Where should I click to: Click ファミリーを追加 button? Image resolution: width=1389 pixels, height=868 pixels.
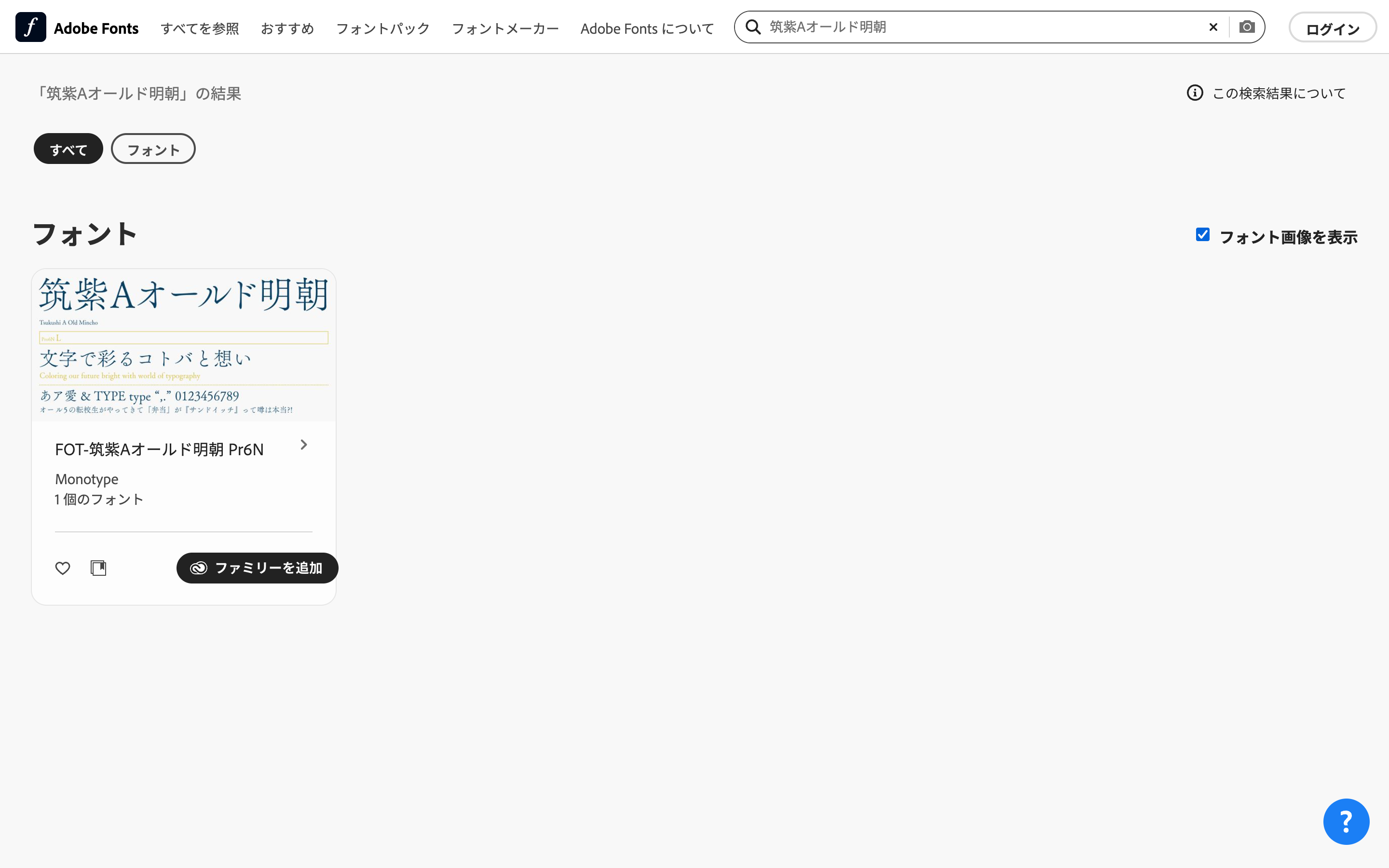(257, 568)
